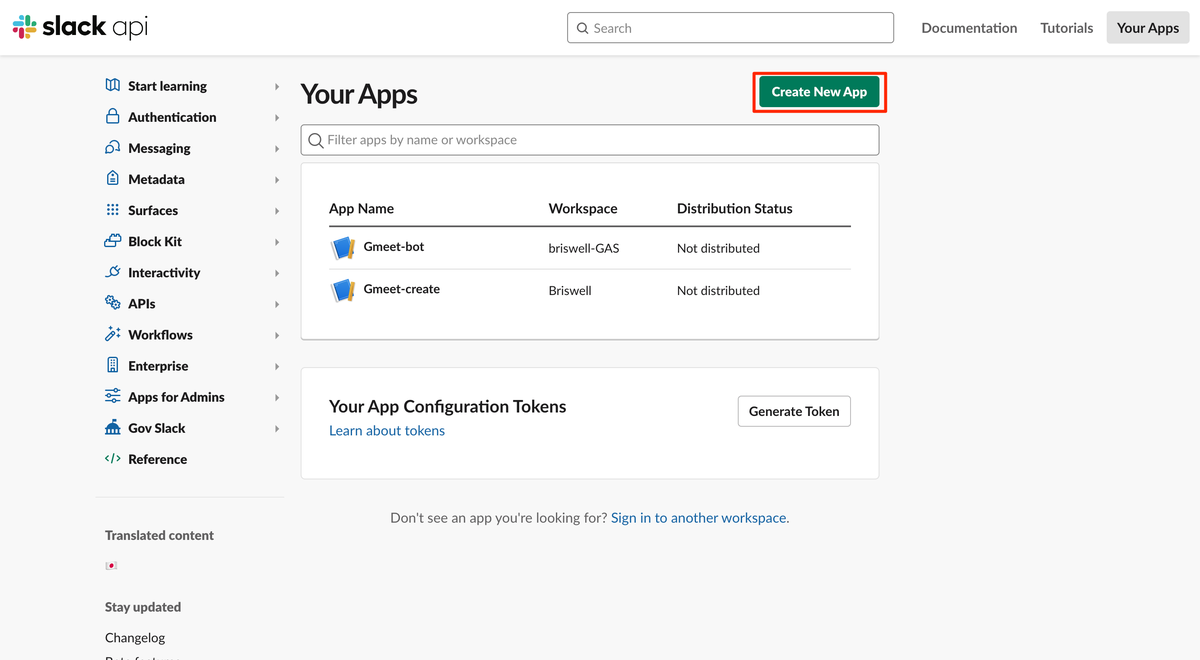Select the Your Apps tab in header

coord(1148,28)
